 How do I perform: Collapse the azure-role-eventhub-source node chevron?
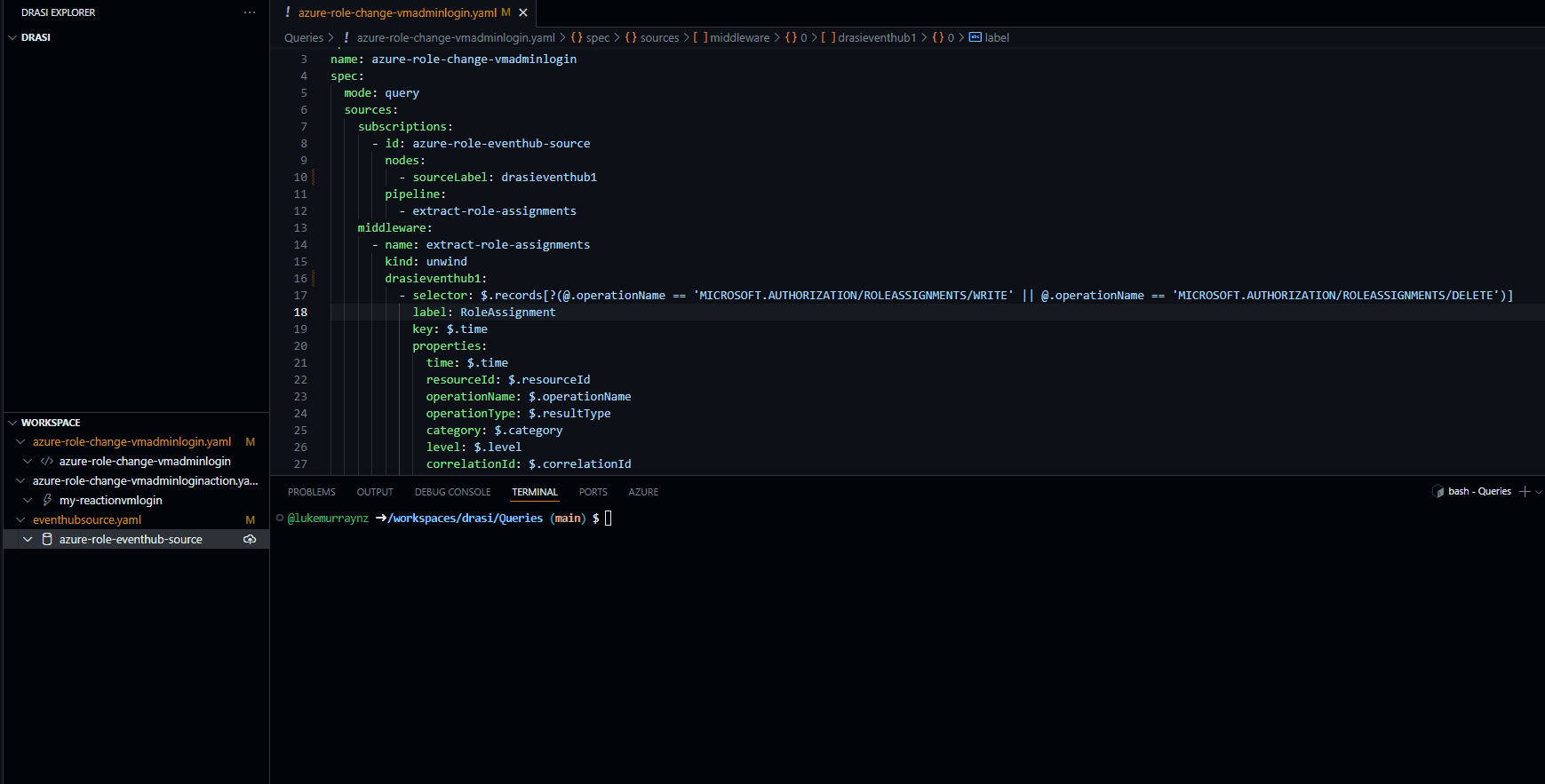pos(28,539)
